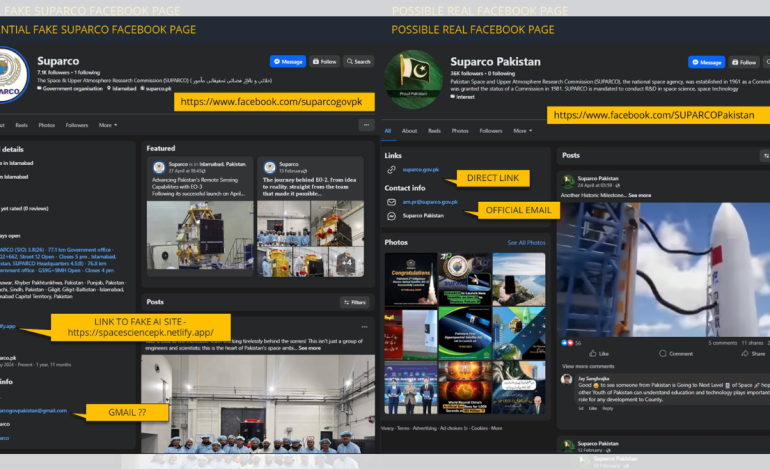Select All tab on Suparco Pakistan page
The width and height of the screenshot is (770, 470).
tap(387, 131)
